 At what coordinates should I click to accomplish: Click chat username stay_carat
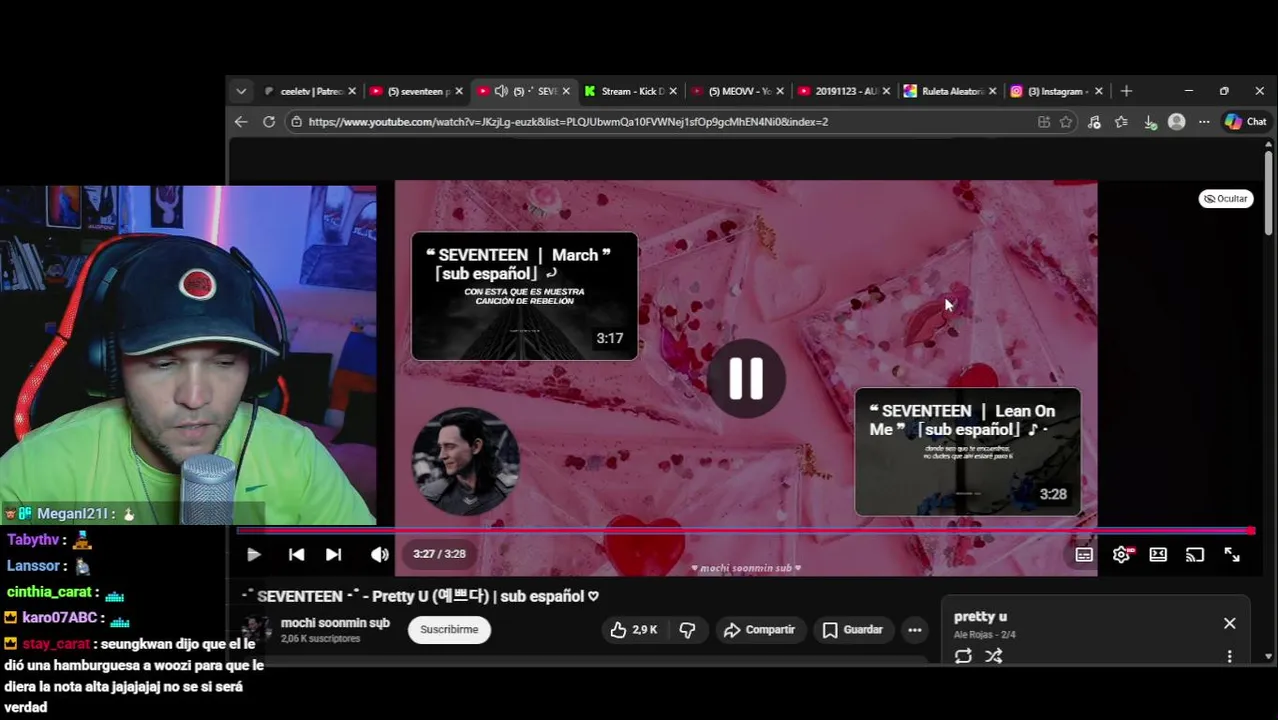(x=55, y=645)
